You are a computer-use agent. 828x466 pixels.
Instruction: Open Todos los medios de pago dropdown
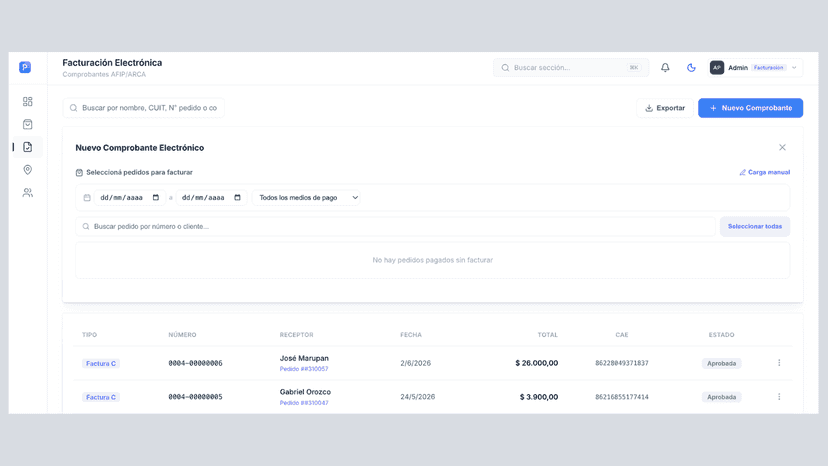(x=306, y=198)
